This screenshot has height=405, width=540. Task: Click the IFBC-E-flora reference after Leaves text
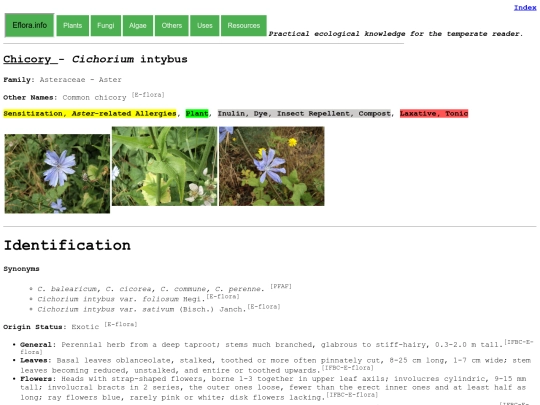point(347,368)
